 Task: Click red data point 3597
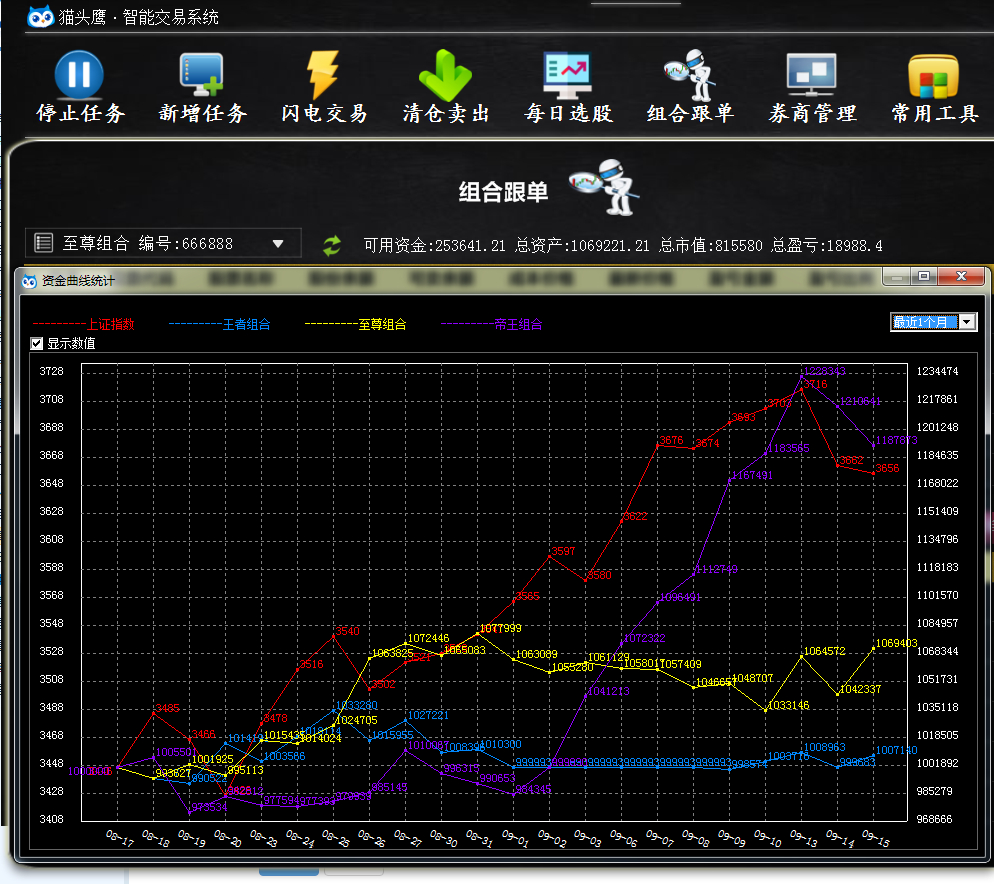pyautogui.click(x=550, y=556)
